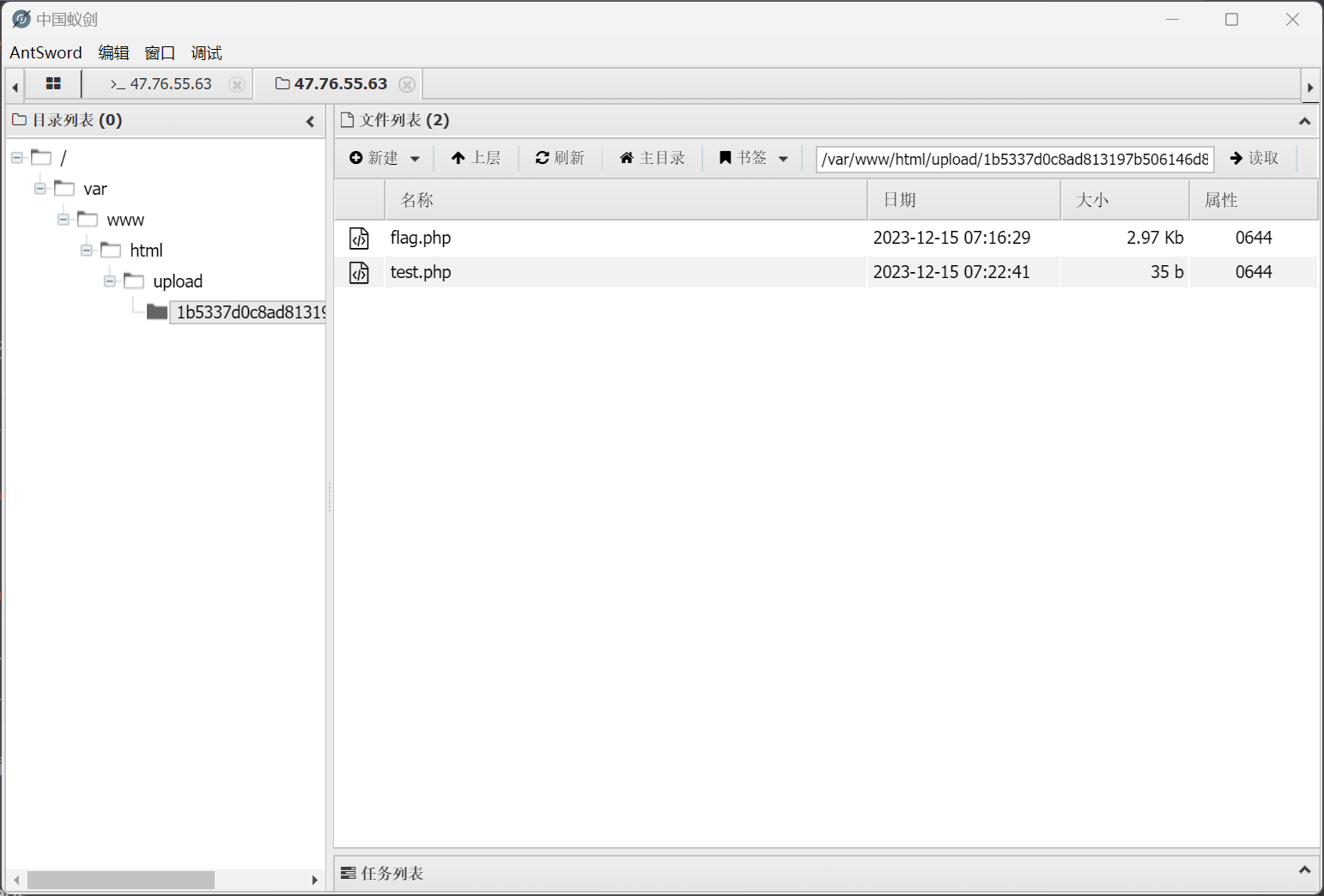Expand the task list panel
This screenshot has width=1324, height=896.
(x=1304, y=870)
